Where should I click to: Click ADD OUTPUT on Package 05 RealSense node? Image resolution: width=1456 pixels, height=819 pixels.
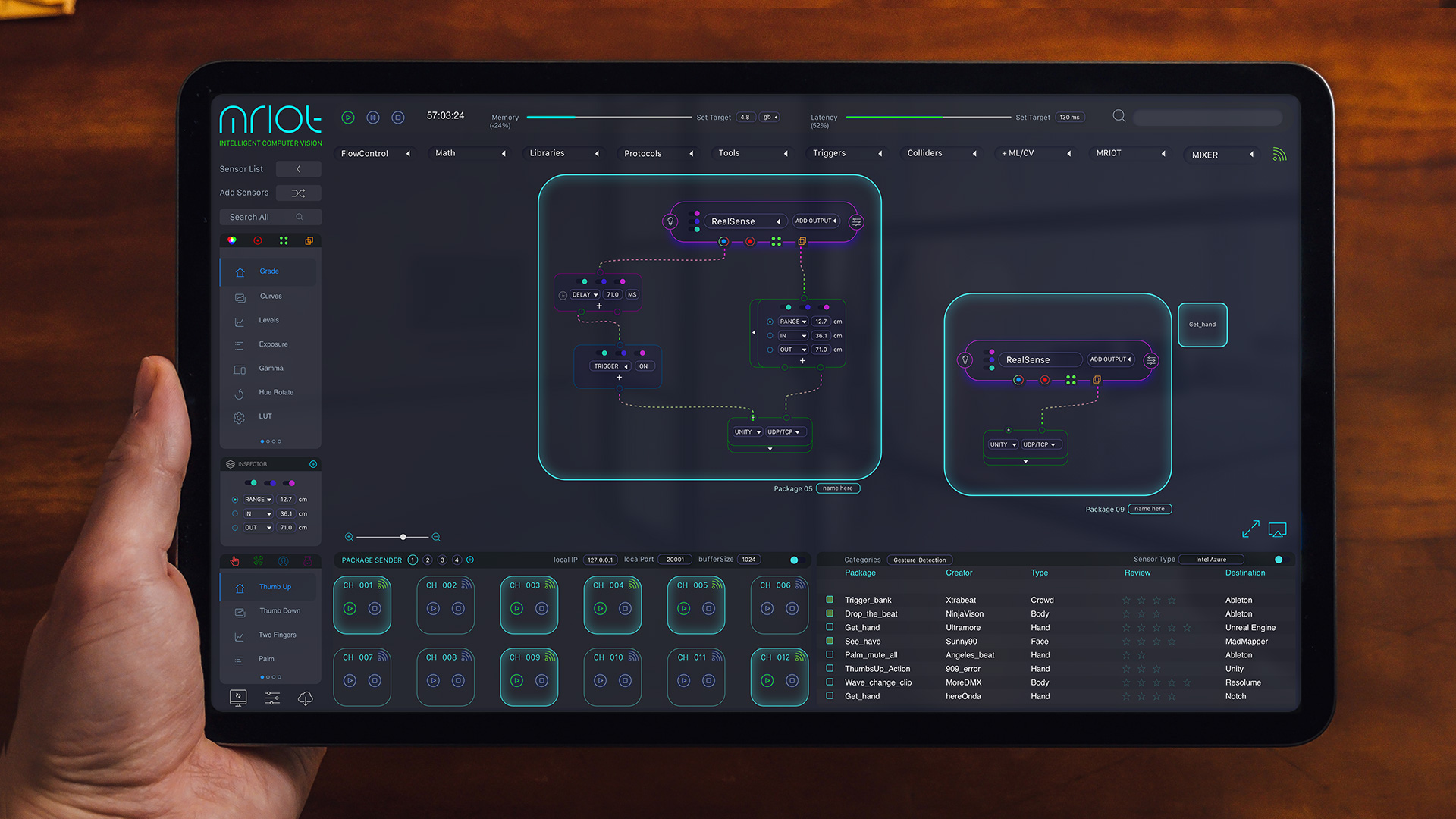pos(815,221)
